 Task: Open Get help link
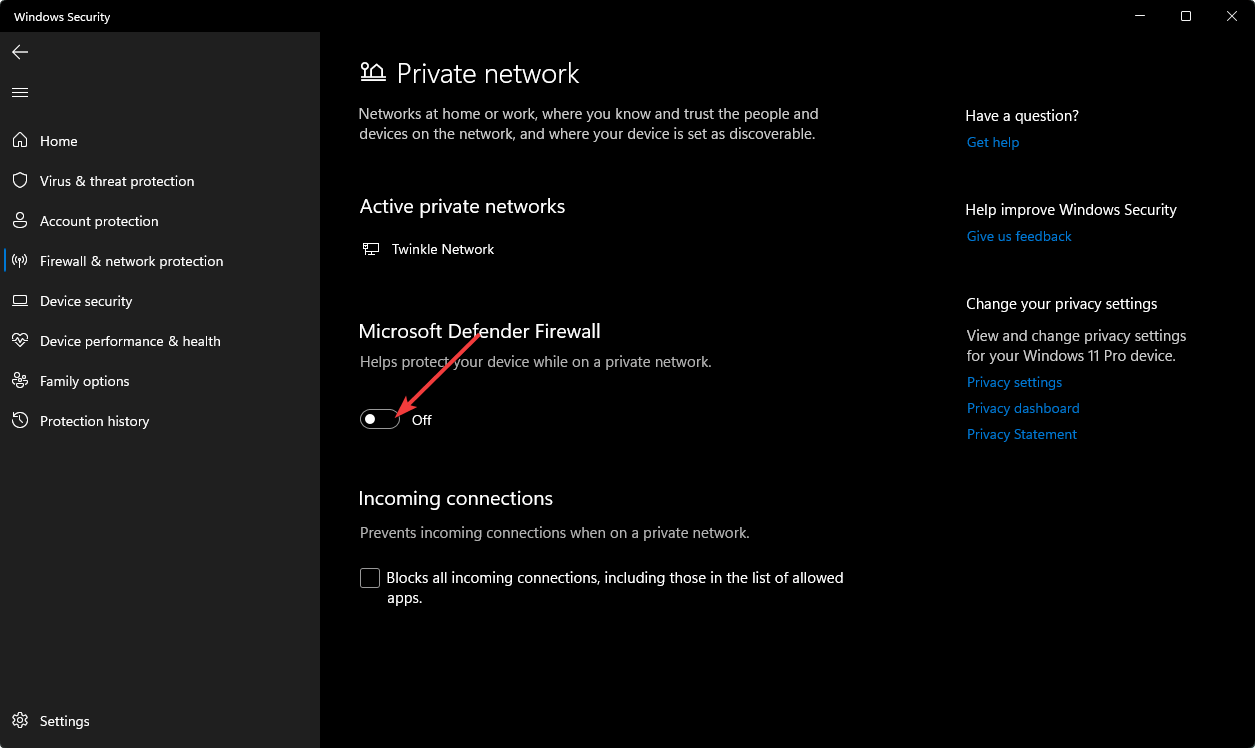(x=992, y=142)
